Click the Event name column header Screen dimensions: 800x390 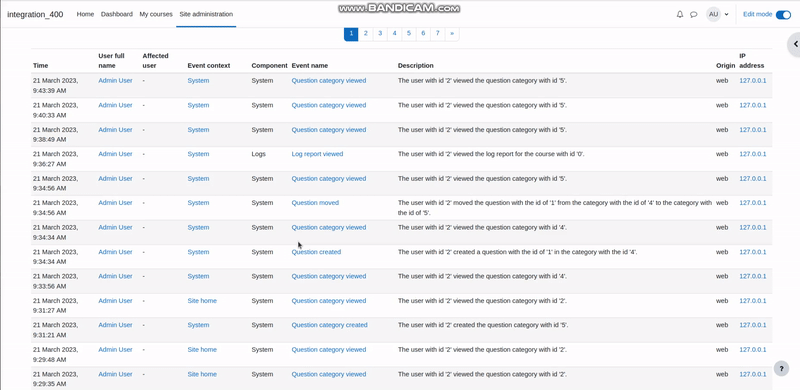[310, 65]
